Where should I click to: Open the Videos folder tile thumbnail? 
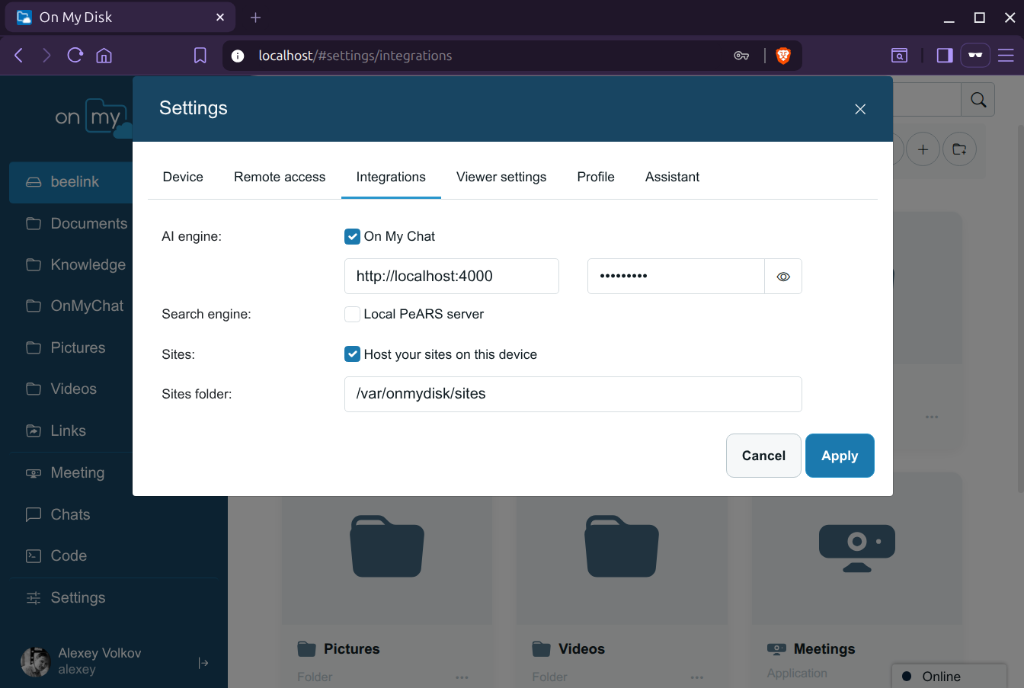(621, 547)
